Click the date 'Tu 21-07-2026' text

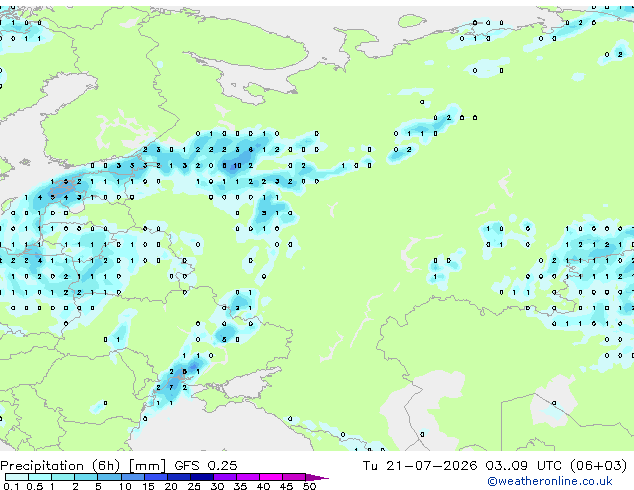coord(420,466)
